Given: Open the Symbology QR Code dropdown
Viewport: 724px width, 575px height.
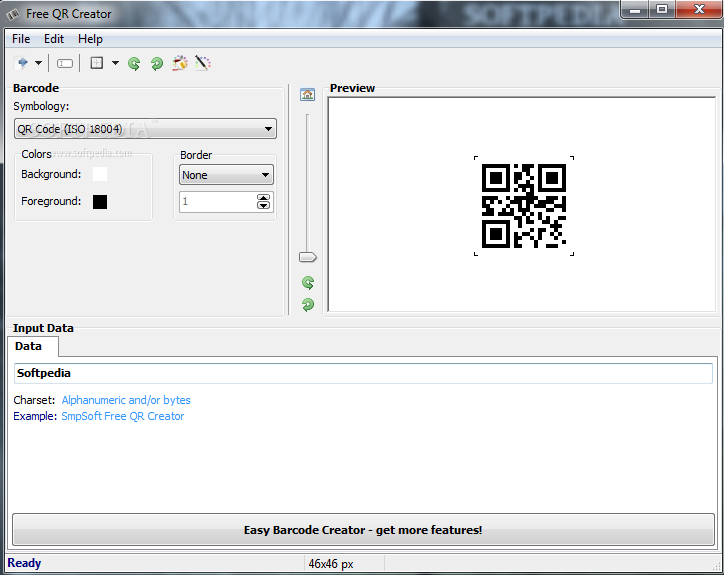Looking at the screenshot, I should 145,129.
